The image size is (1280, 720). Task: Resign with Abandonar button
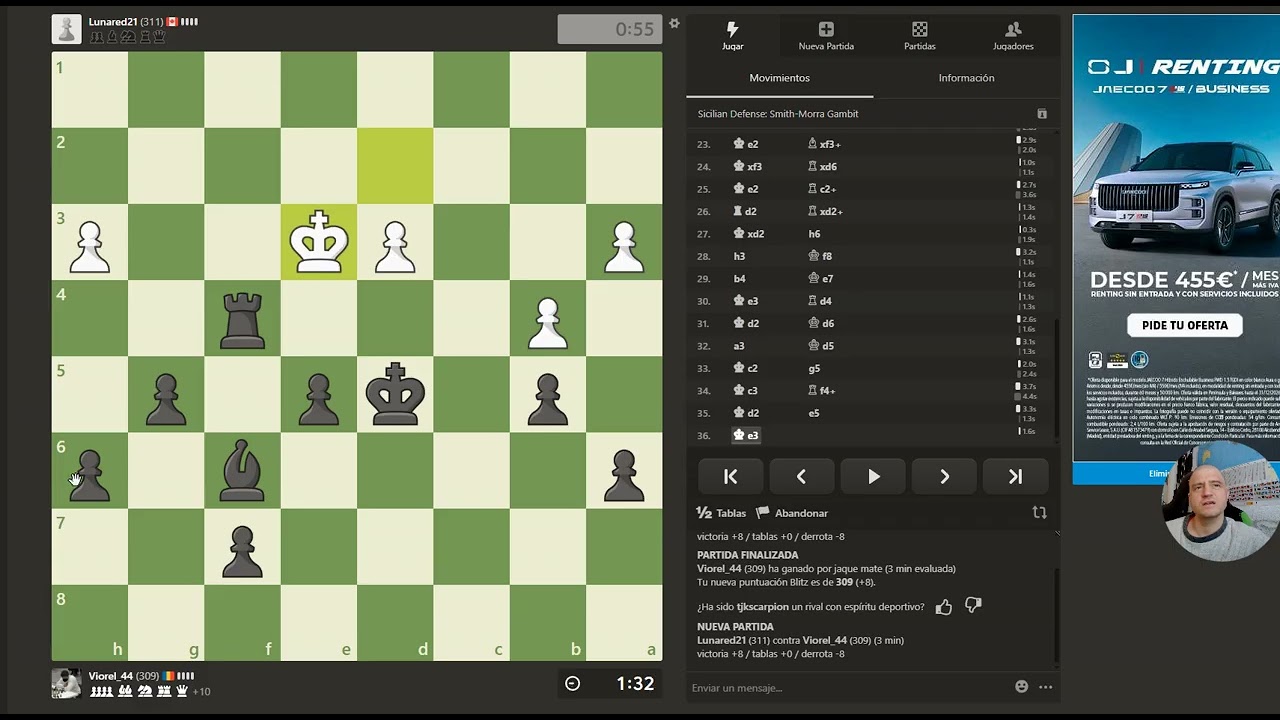(792, 513)
